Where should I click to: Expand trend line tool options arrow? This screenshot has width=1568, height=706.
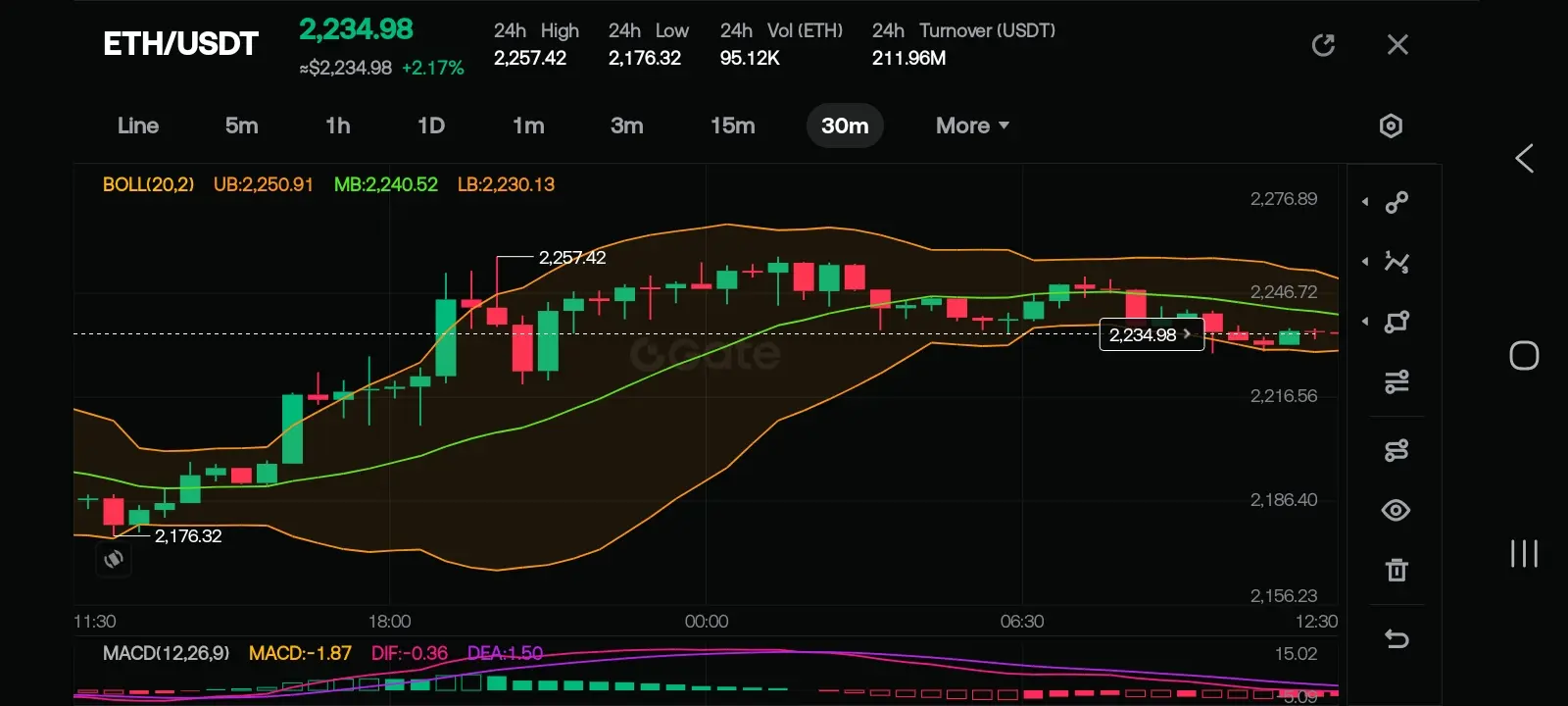coord(1365,202)
